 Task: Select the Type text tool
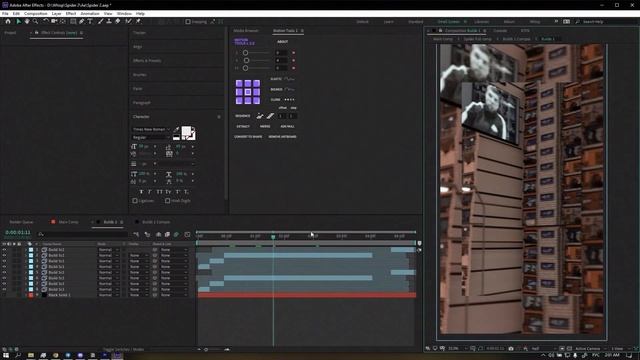(x=90, y=21)
